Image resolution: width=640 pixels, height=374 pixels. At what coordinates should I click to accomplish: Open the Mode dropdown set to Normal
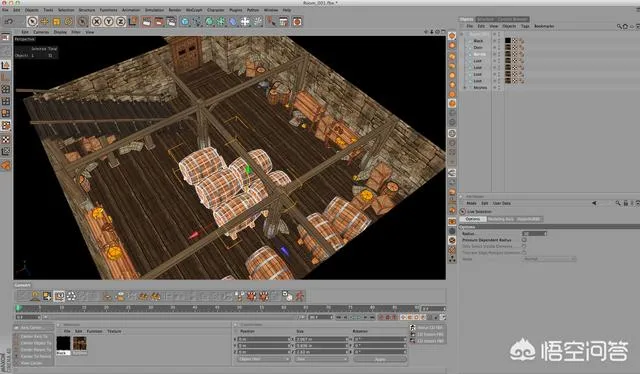549,259
